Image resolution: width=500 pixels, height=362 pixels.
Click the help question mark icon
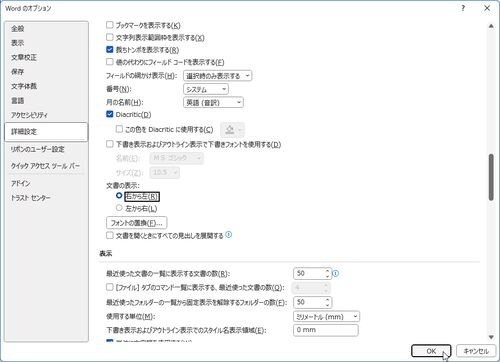pos(463,8)
